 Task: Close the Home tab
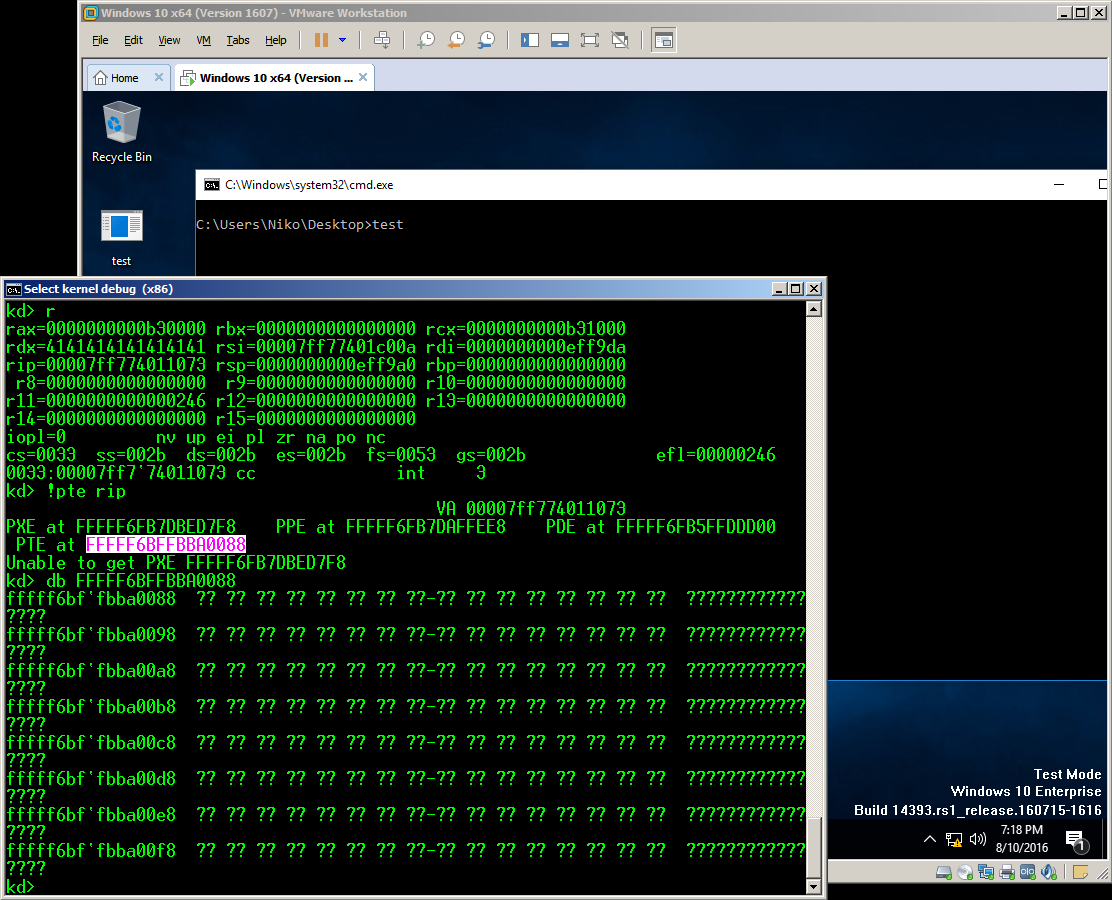(159, 77)
